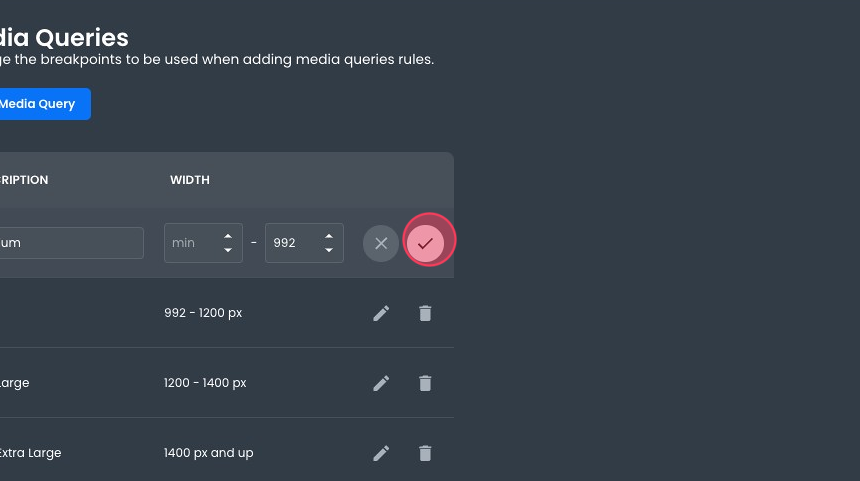This screenshot has height=481, width=860.
Task: Decrease the min width with down arrow
Action: (228, 250)
